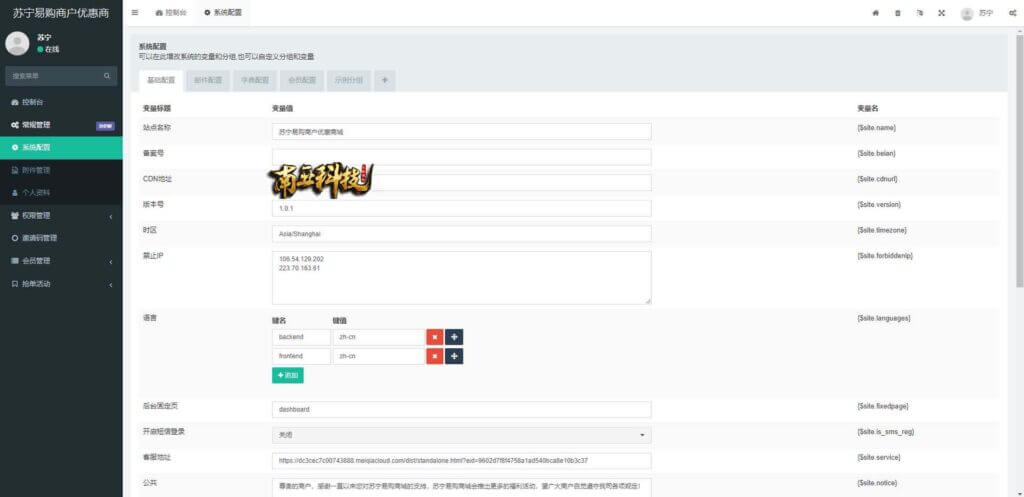
Task: Click the 苏宁易购商户优惠商 site title
Action: click(x=61, y=12)
